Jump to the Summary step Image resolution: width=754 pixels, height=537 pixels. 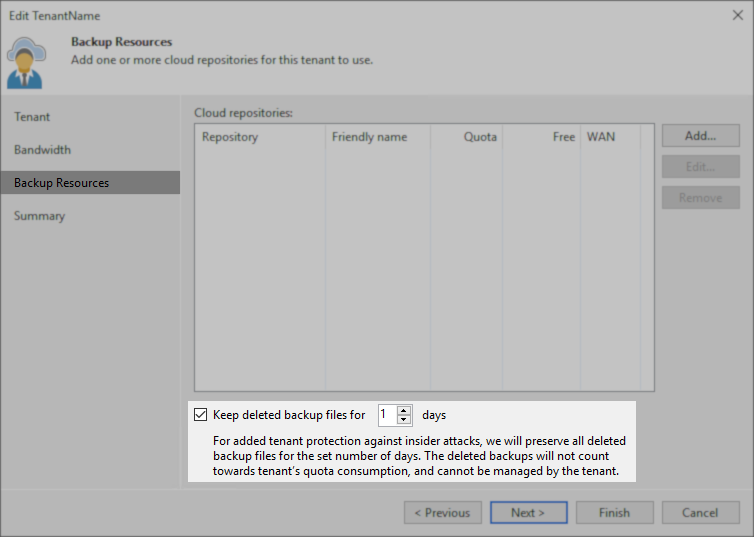pyautogui.click(x=39, y=216)
